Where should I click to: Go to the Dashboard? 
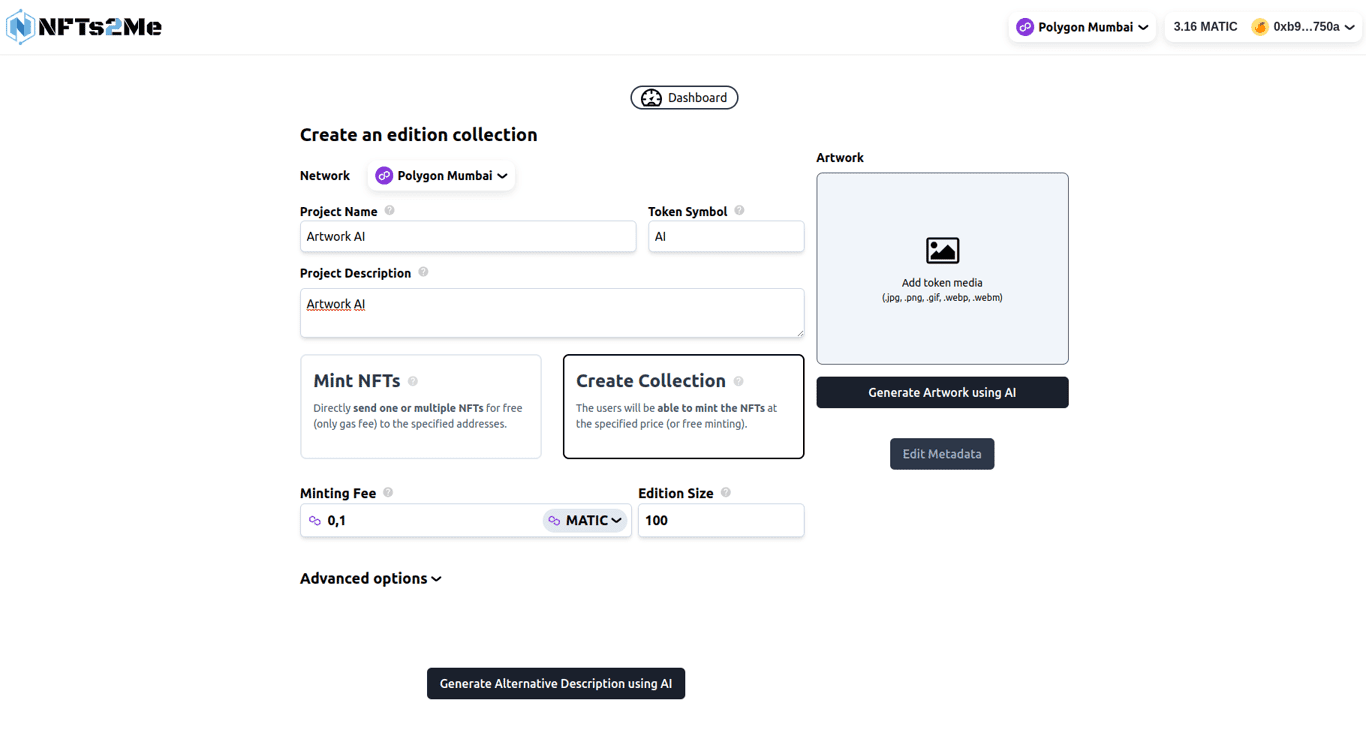(x=684, y=97)
